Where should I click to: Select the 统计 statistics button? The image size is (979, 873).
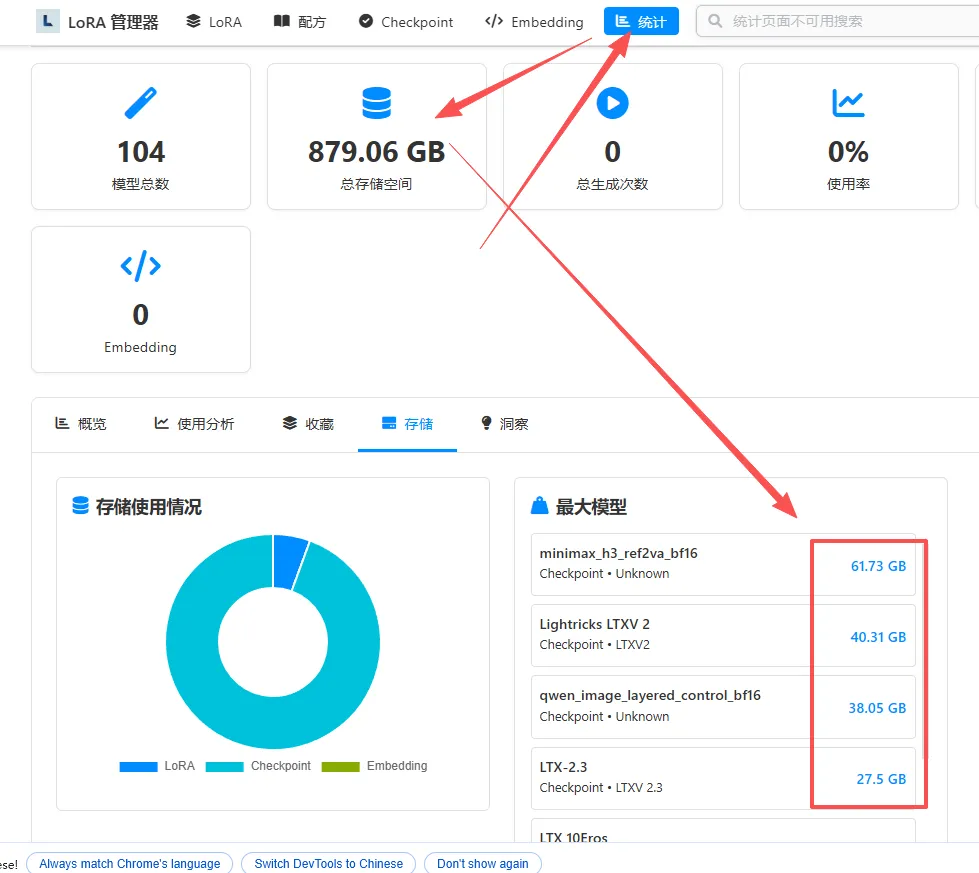pyautogui.click(x=641, y=21)
